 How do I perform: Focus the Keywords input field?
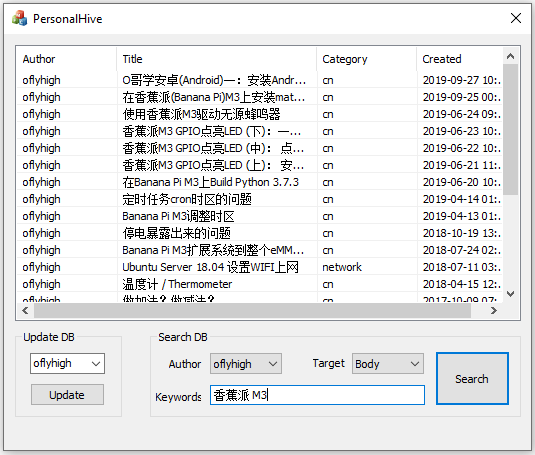point(317,395)
